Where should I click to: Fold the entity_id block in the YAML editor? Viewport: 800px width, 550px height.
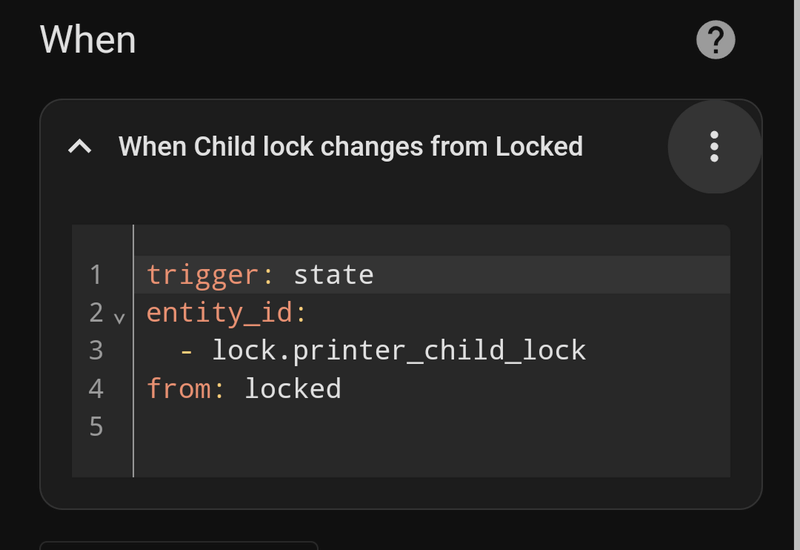[x=120, y=318]
